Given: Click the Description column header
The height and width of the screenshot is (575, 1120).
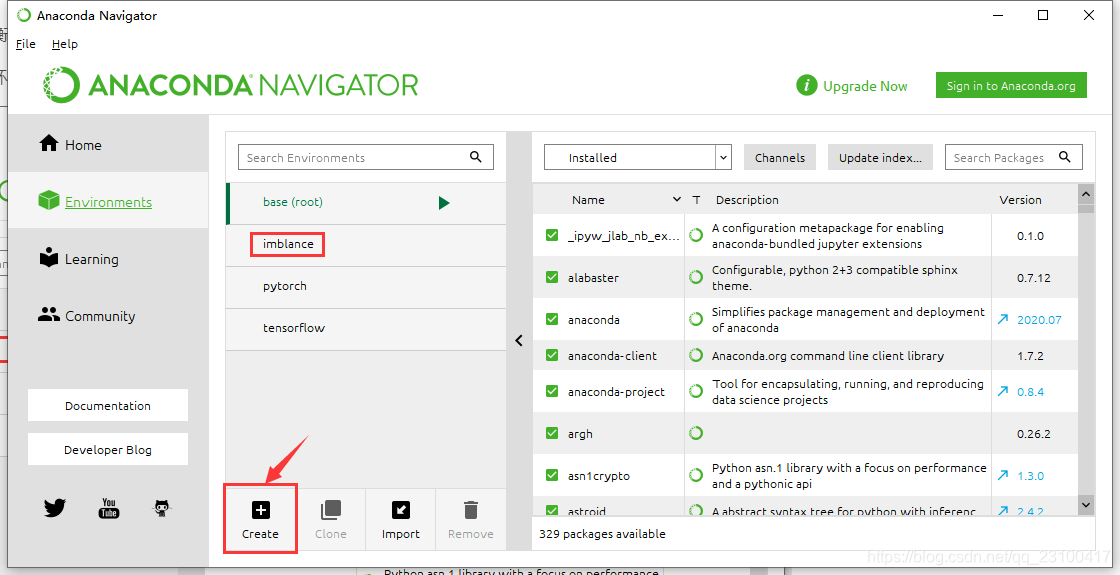Looking at the screenshot, I should pyautogui.click(x=747, y=200).
